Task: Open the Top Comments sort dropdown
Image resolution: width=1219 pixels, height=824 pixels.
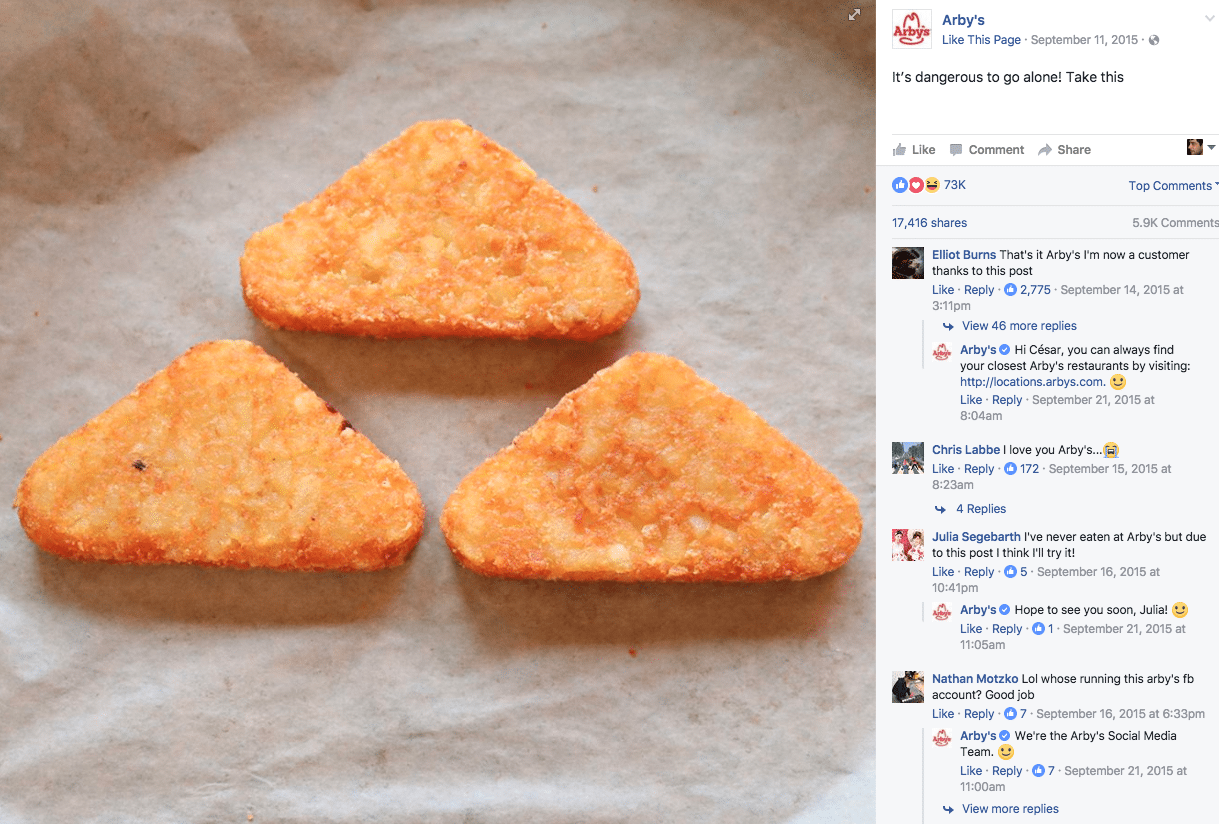Action: pos(1173,186)
